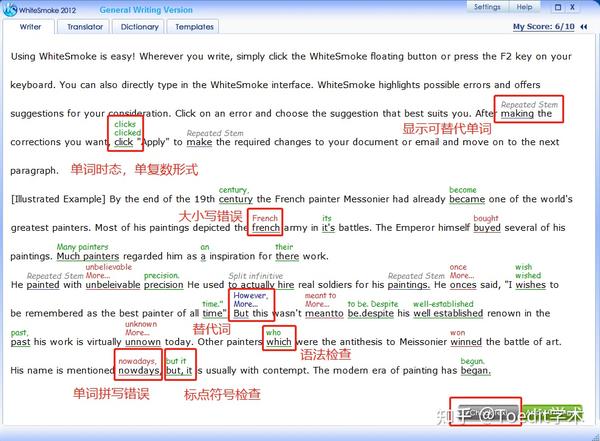Apply the 'well-established' suggestion
The height and width of the screenshot is (441, 600).
pyautogui.click(x=443, y=304)
